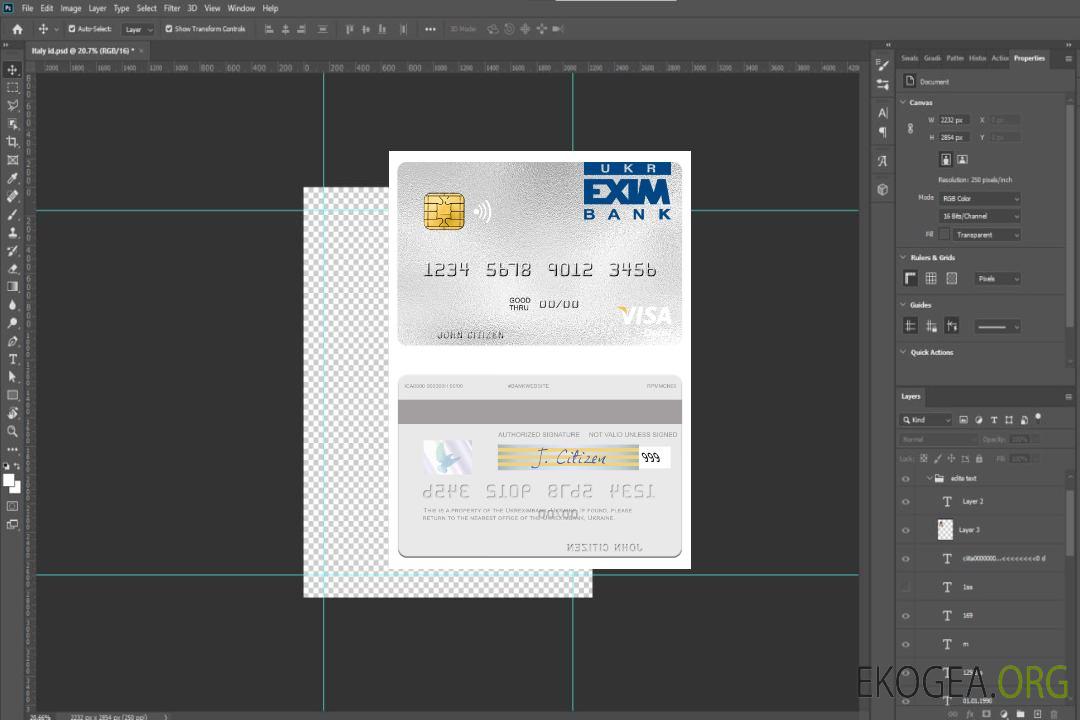1080x720 pixels.
Task: Hide the 'm' text layer
Action: (906, 645)
